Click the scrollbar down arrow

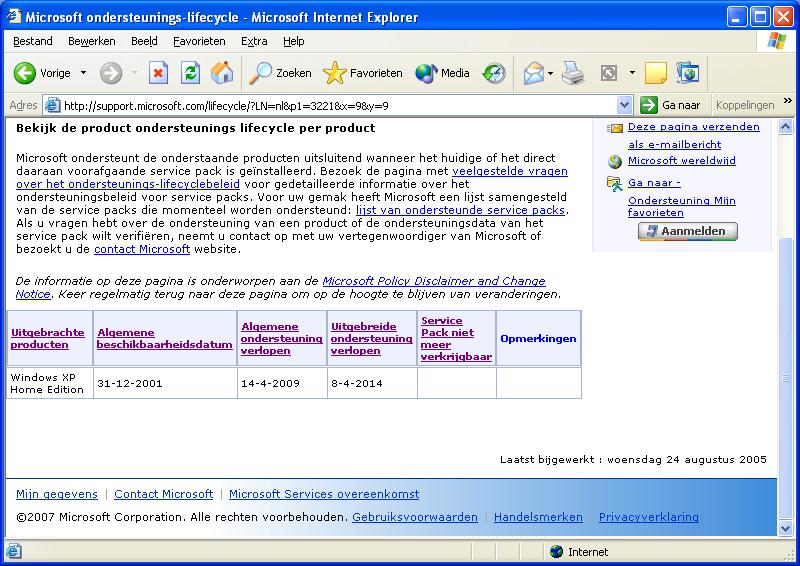coord(786,528)
